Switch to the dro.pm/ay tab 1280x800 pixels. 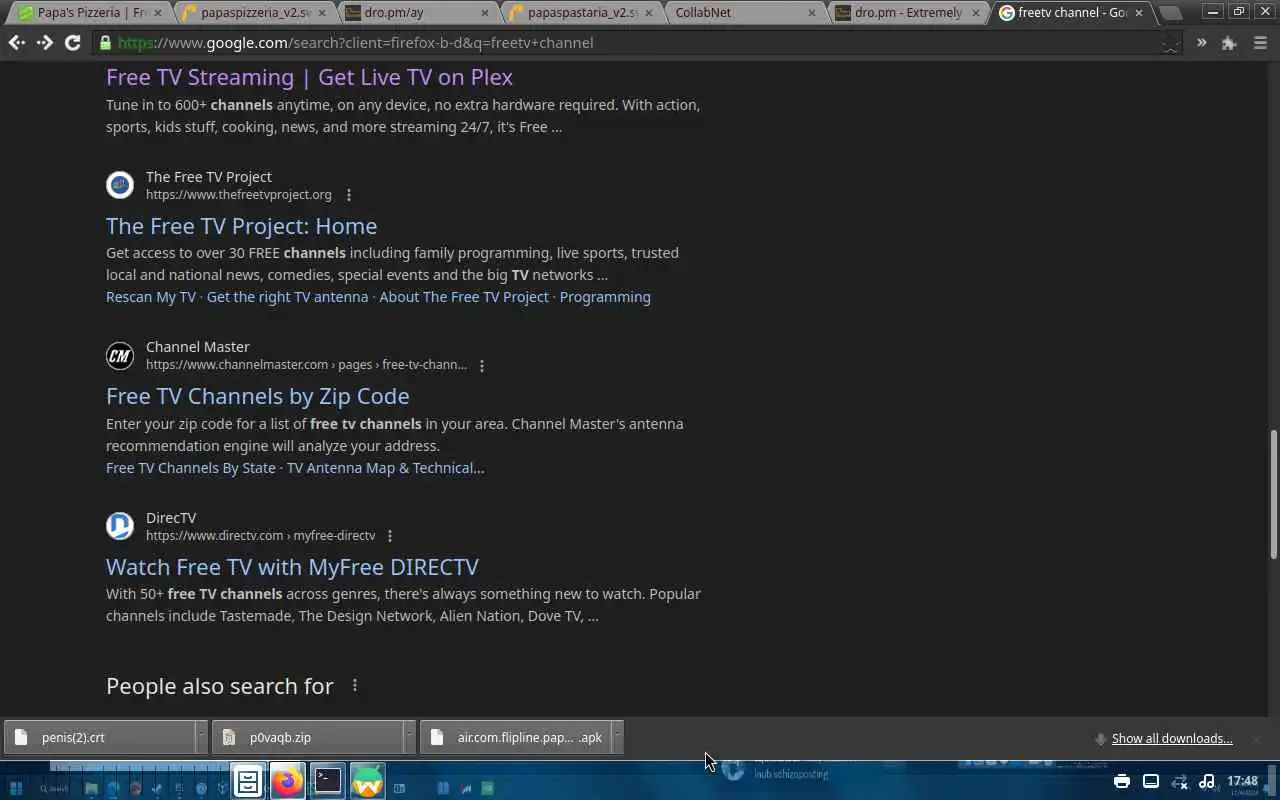pyautogui.click(x=420, y=13)
